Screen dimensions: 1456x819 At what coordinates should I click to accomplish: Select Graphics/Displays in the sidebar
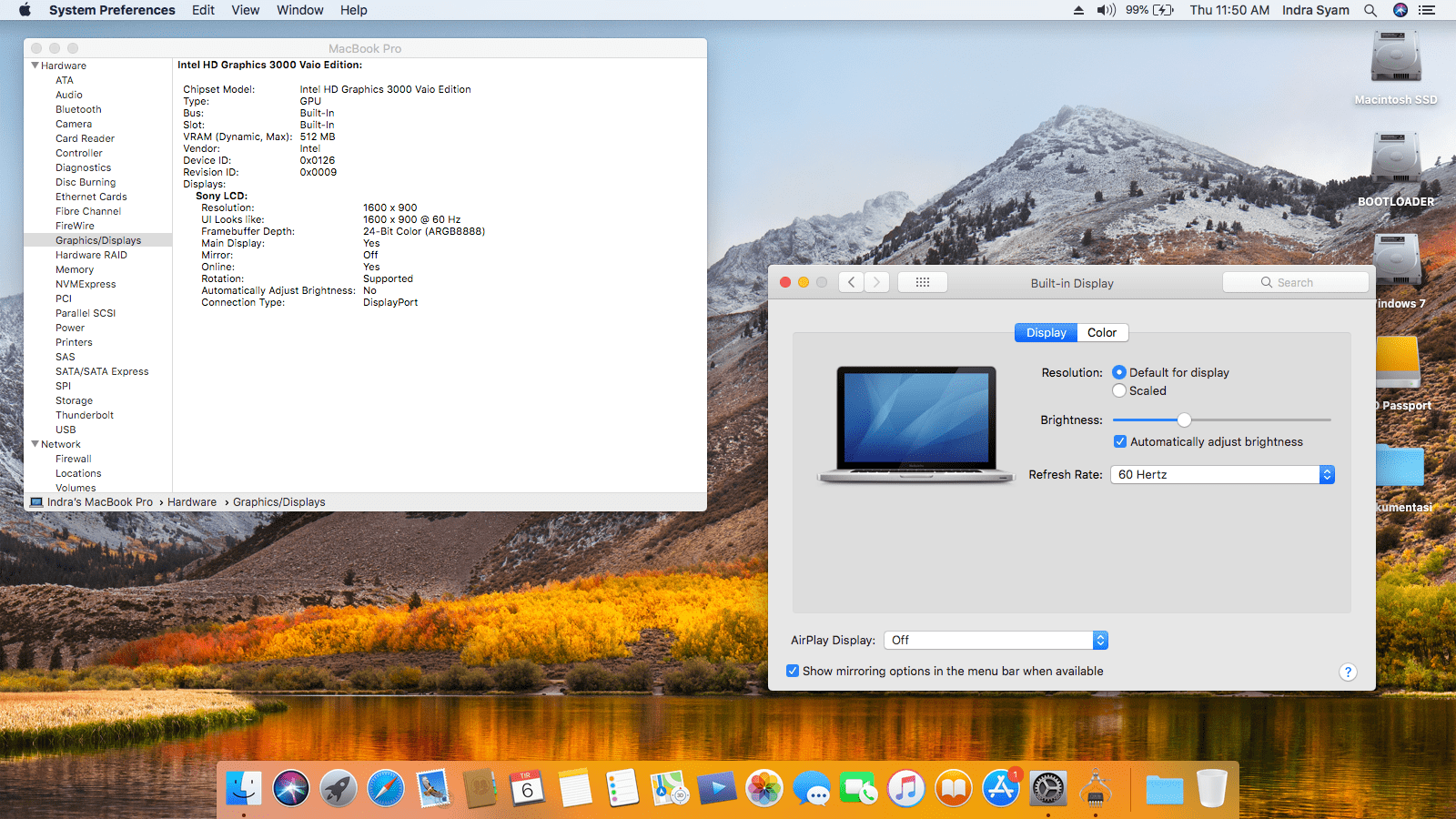tap(98, 240)
